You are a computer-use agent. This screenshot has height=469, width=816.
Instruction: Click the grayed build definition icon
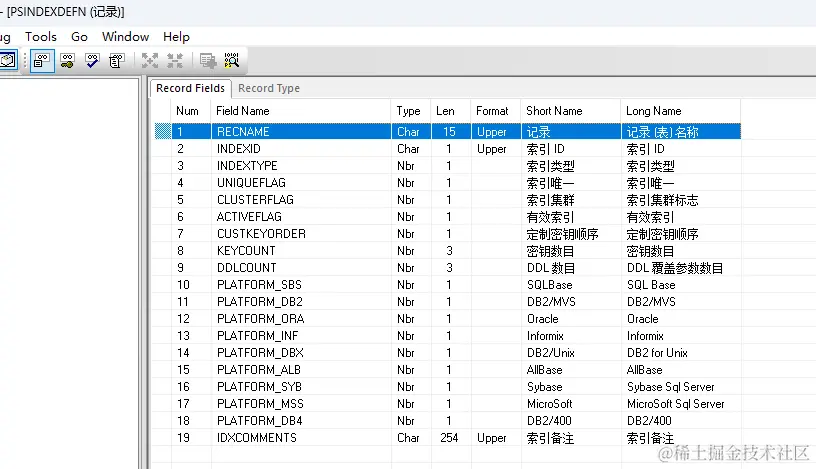pos(208,61)
